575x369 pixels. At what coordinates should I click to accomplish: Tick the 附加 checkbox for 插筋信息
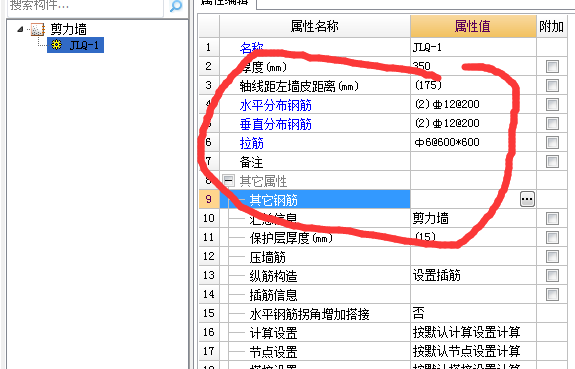[552, 295]
